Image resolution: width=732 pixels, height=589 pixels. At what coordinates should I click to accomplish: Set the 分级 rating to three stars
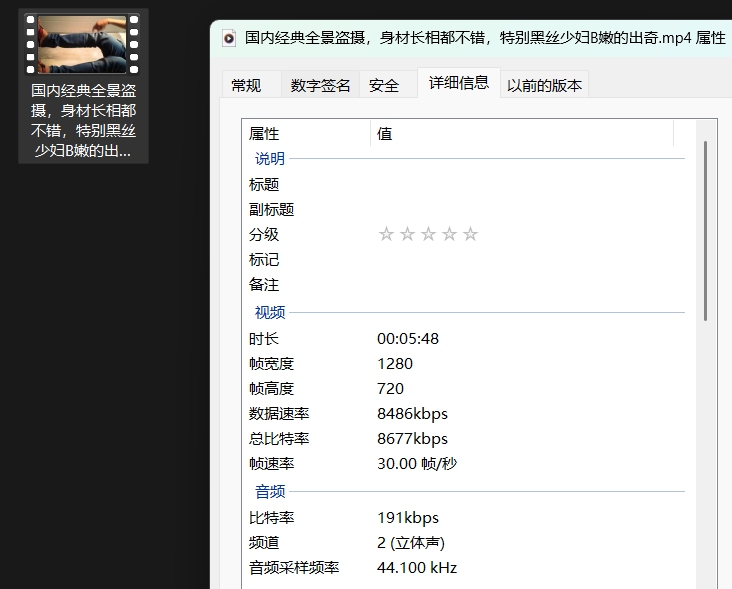pos(428,234)
